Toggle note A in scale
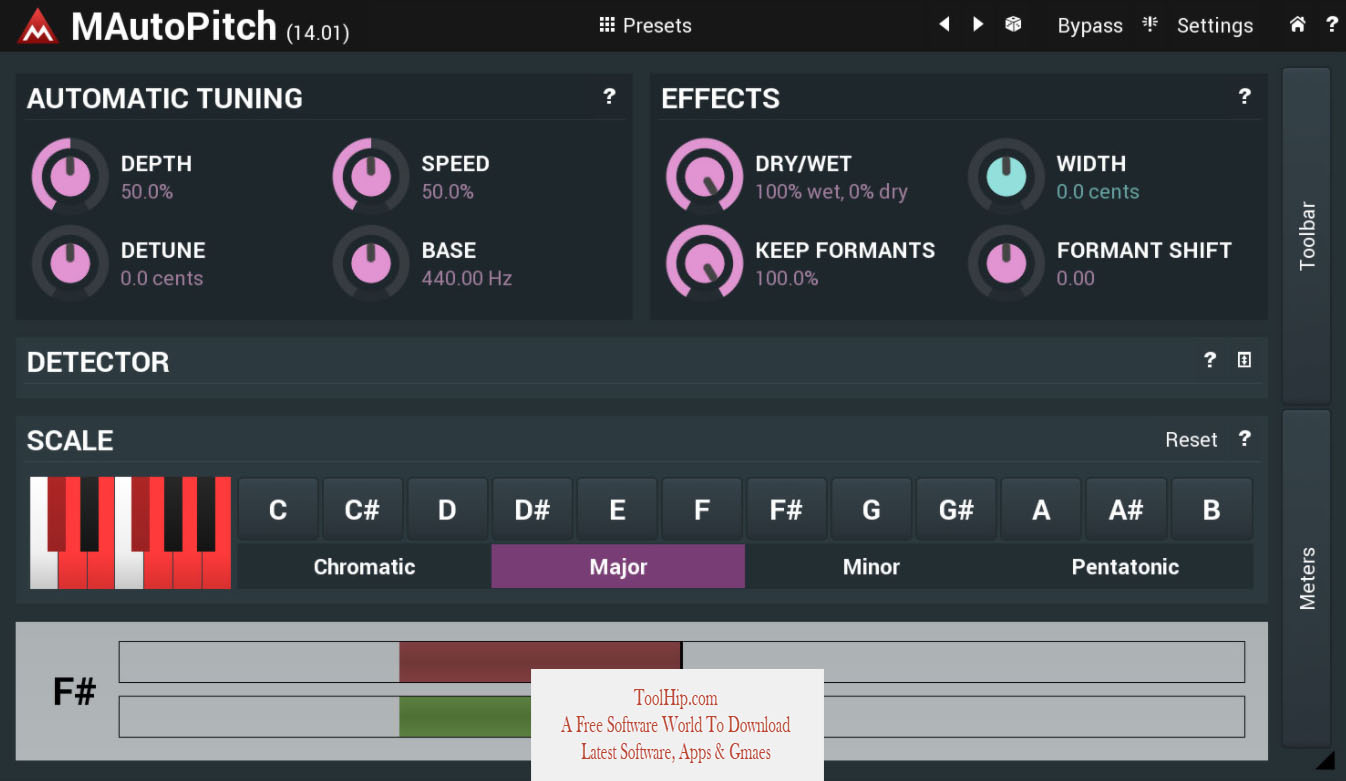The image size is (1346, 781). 1041,510
